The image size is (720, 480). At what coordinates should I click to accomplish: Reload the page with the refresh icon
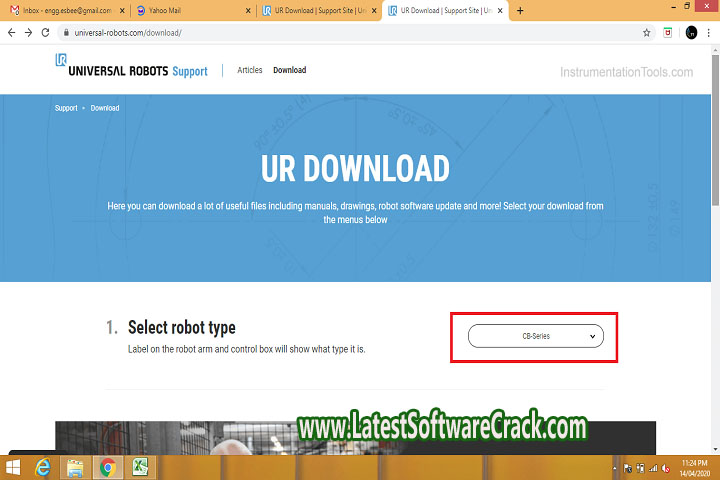coord(45,33)
